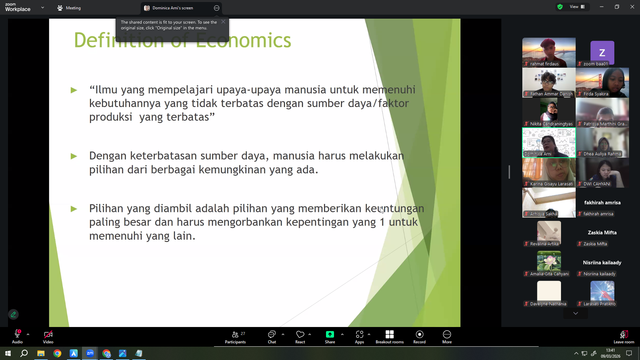Open the Apps menu
Image resolution: width=640 pixels, height=360 pixels.
[359, 337]
